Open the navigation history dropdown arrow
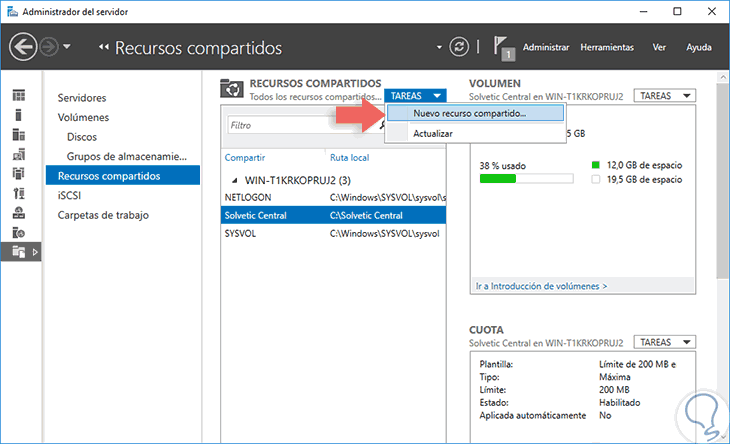The image size is (730, 444). [x=67, y=47]
